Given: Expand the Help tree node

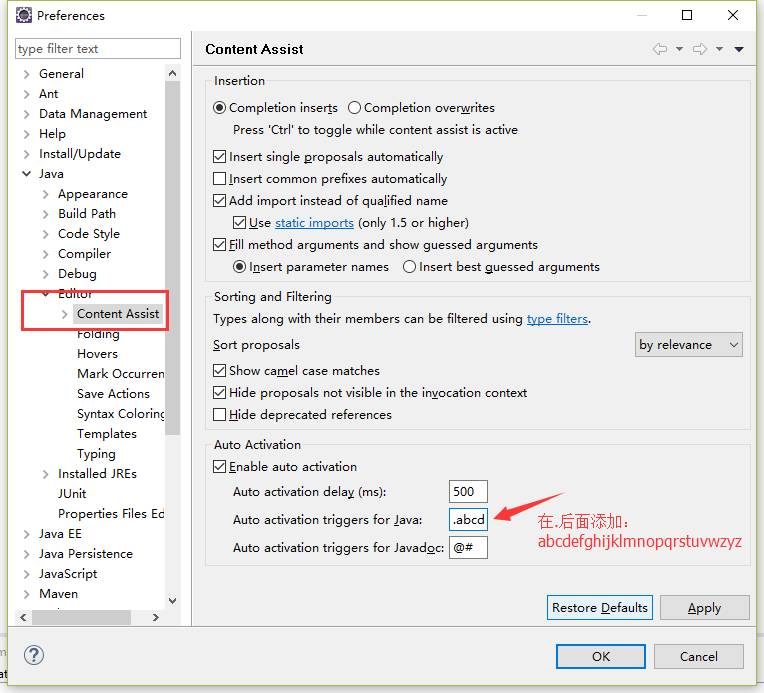Looking at the screenshot, I should click(x=27, y=134).
